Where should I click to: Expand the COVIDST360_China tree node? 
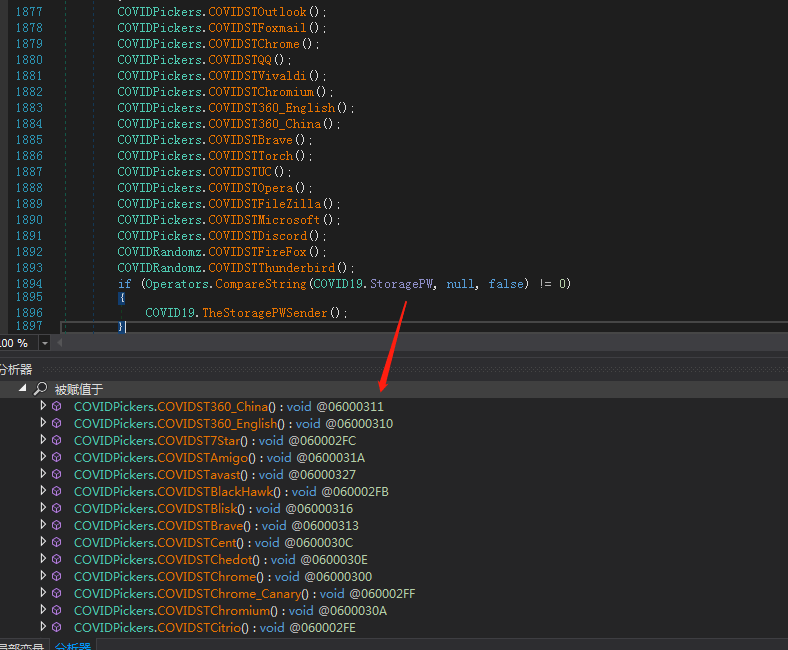click(x=43, y=406)
